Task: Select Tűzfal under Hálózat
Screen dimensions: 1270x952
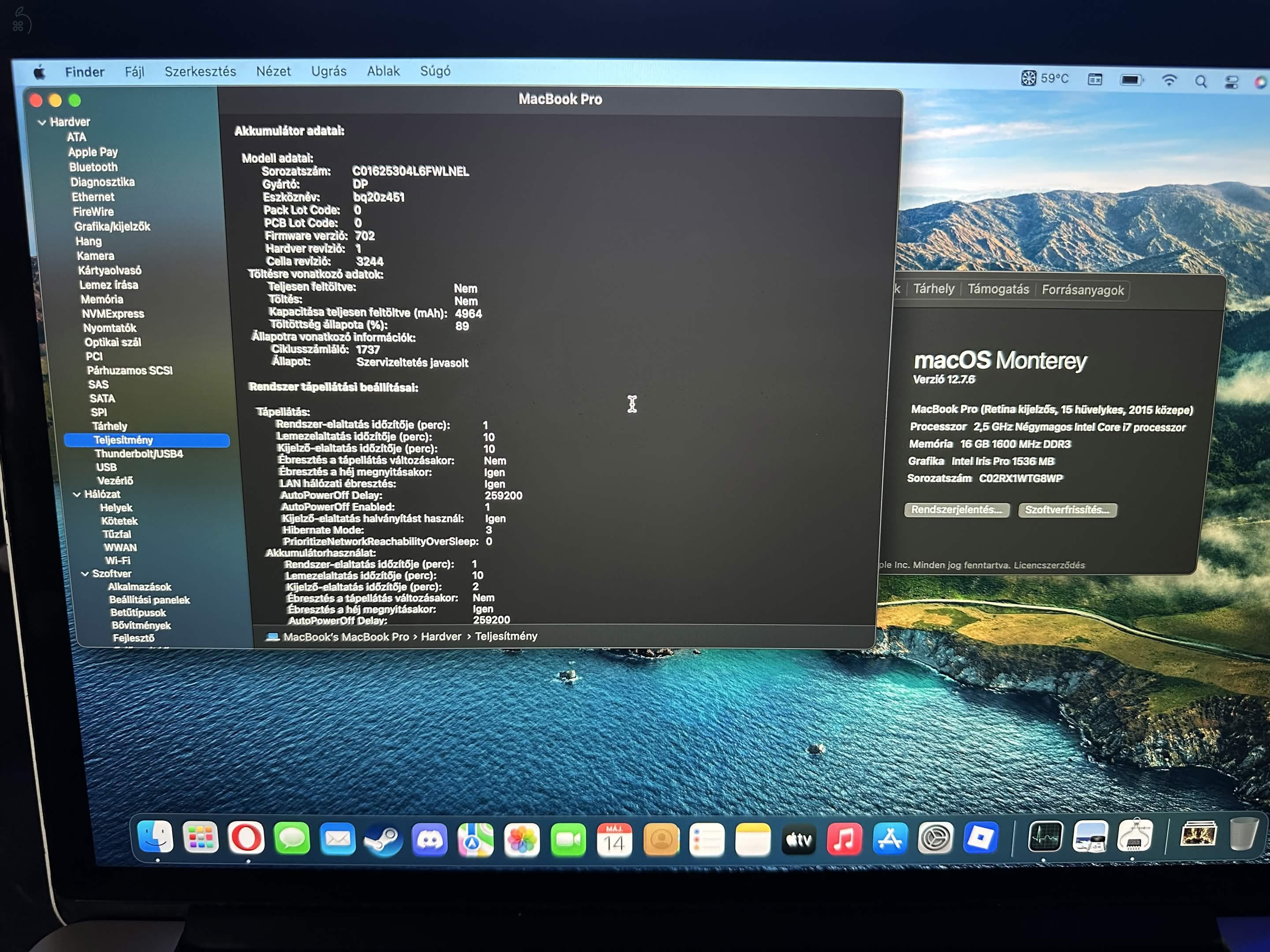Action: [116, 534]
